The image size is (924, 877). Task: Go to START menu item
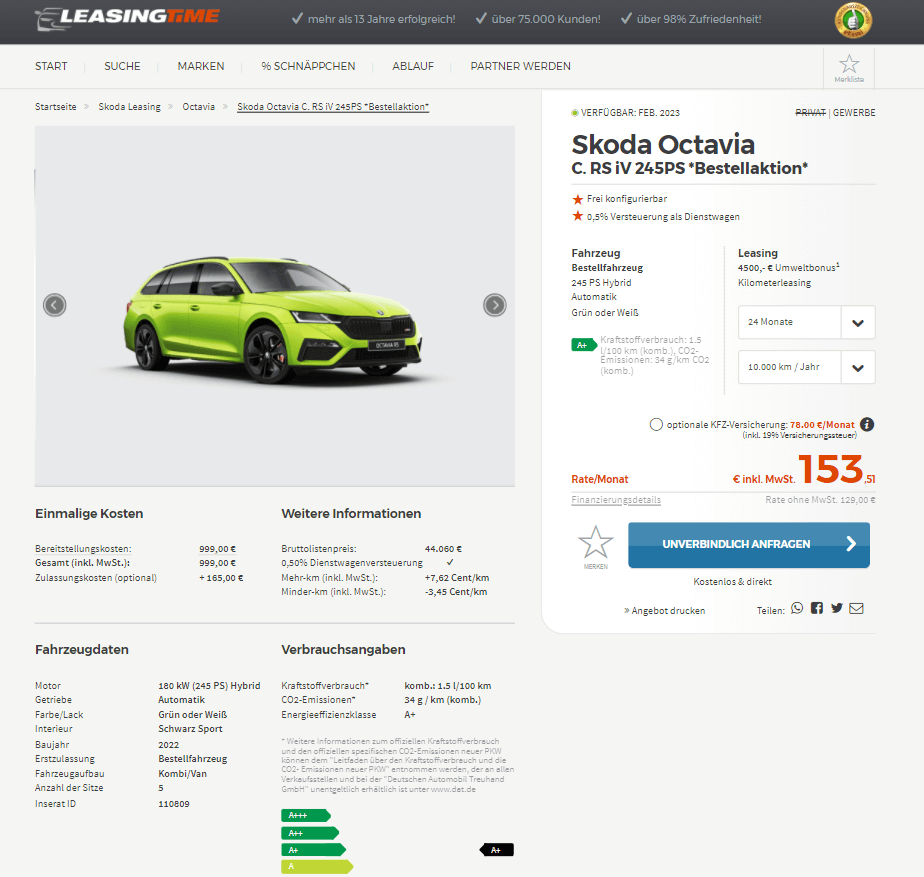pos(51,66)
